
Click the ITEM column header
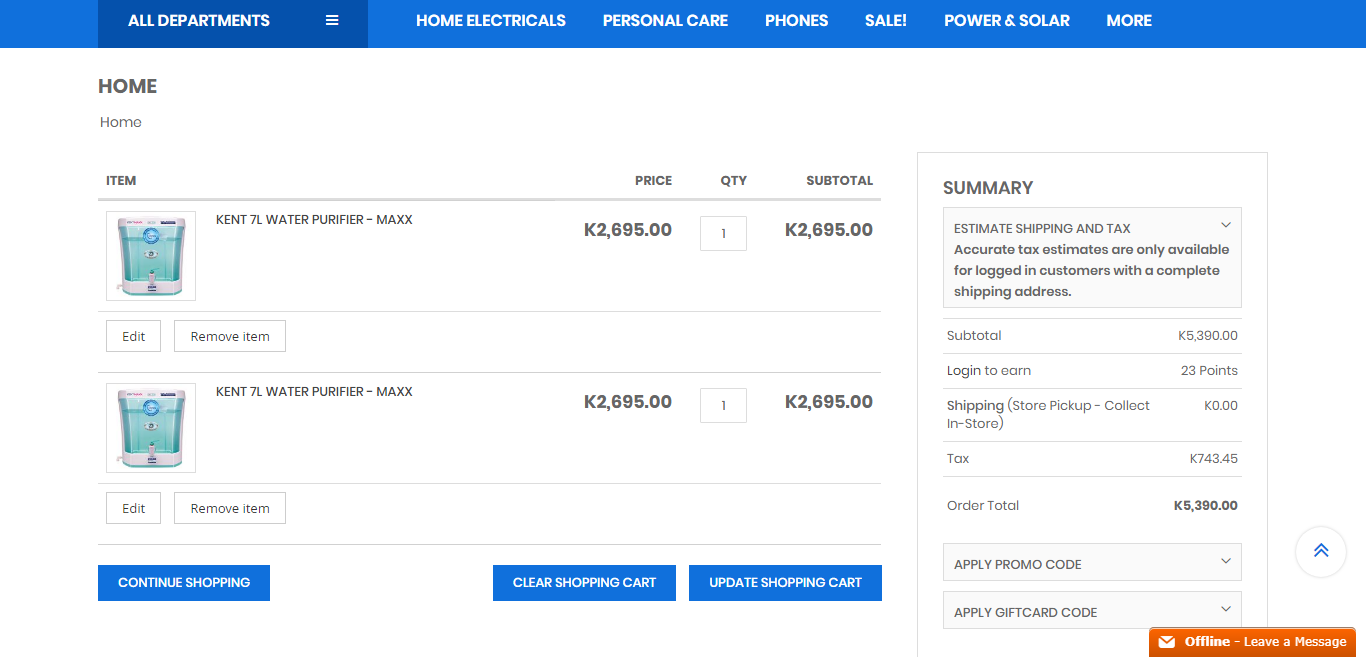coord(121,181)
